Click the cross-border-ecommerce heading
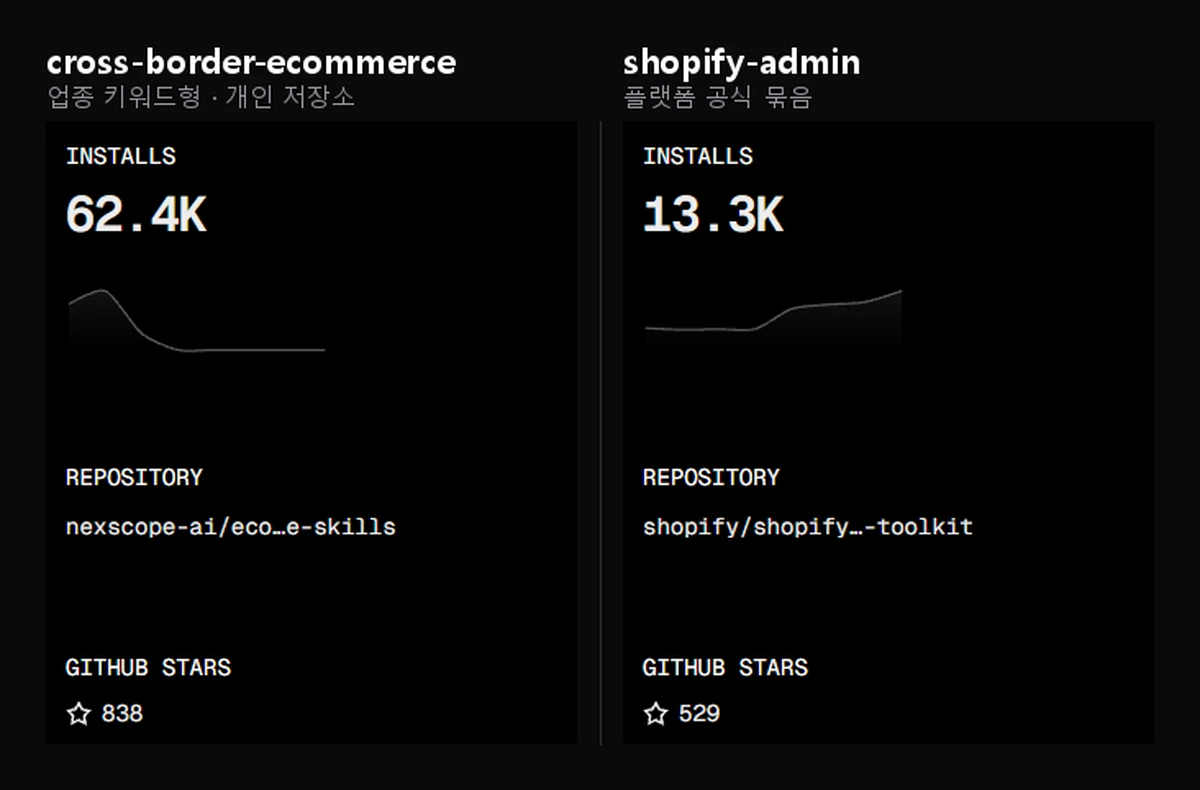Screen dimensions: 1200x790 [x=251, y=62]
